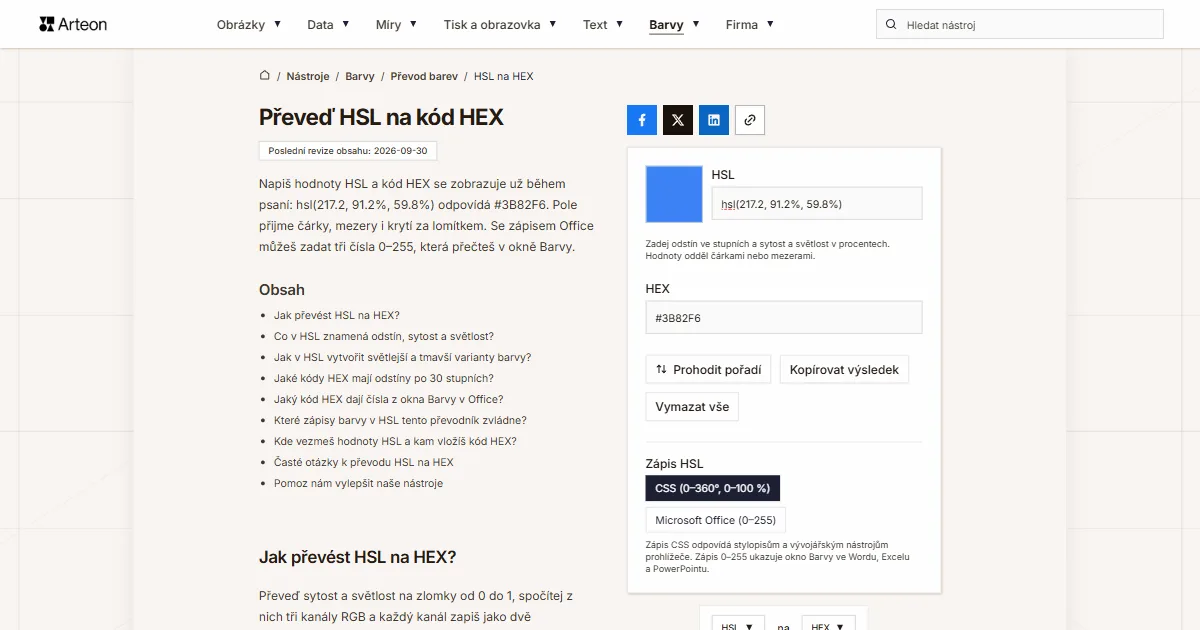
Task: Open Barvy breadcrumb link
Action: 360,76
